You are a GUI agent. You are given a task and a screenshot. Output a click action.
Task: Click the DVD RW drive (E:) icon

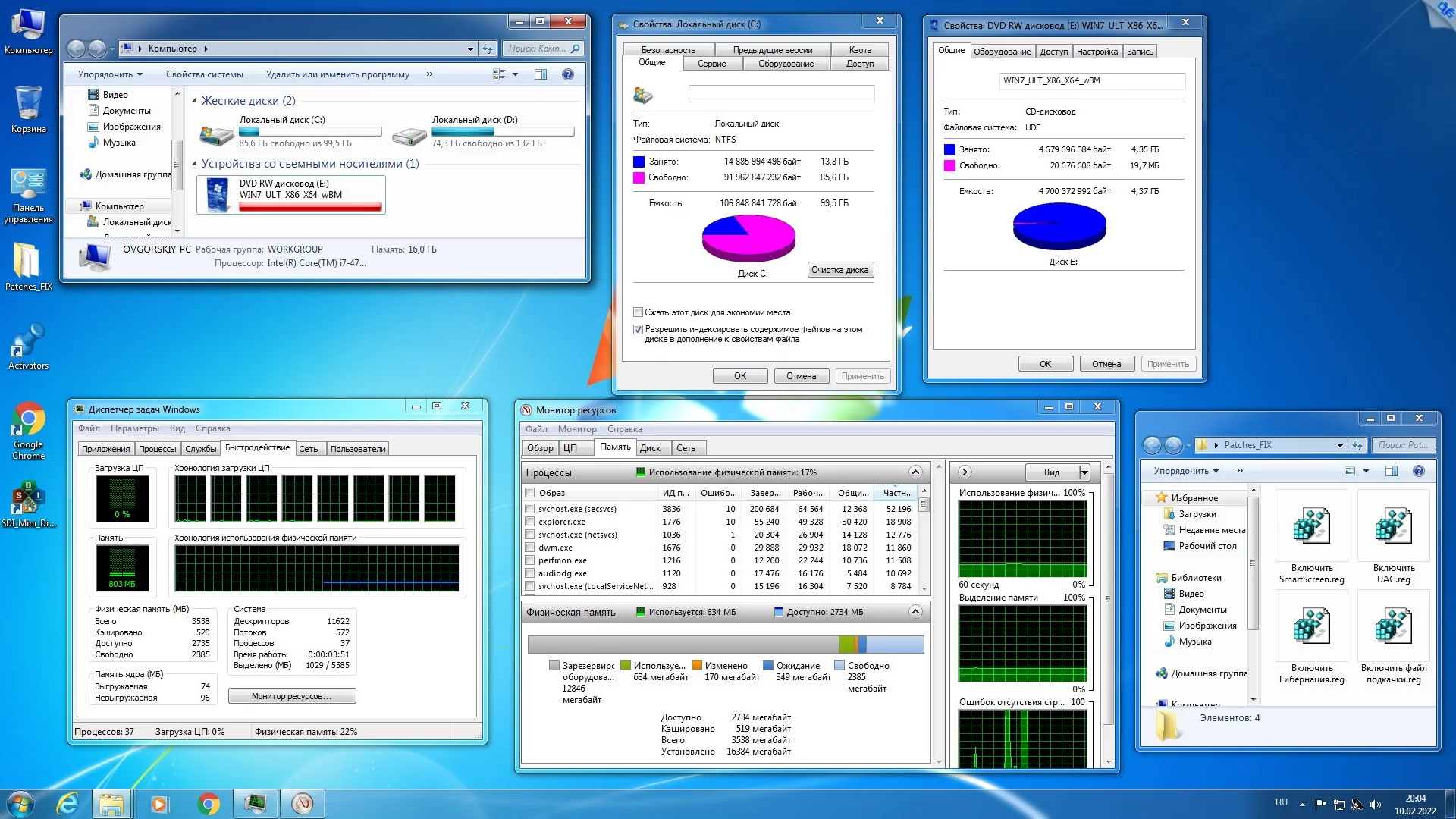point(217,195)
